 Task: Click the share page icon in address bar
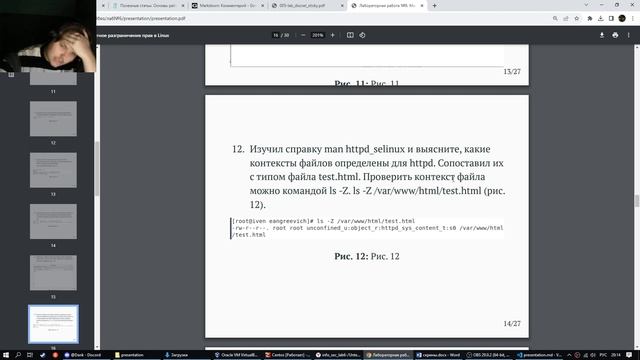566,18
